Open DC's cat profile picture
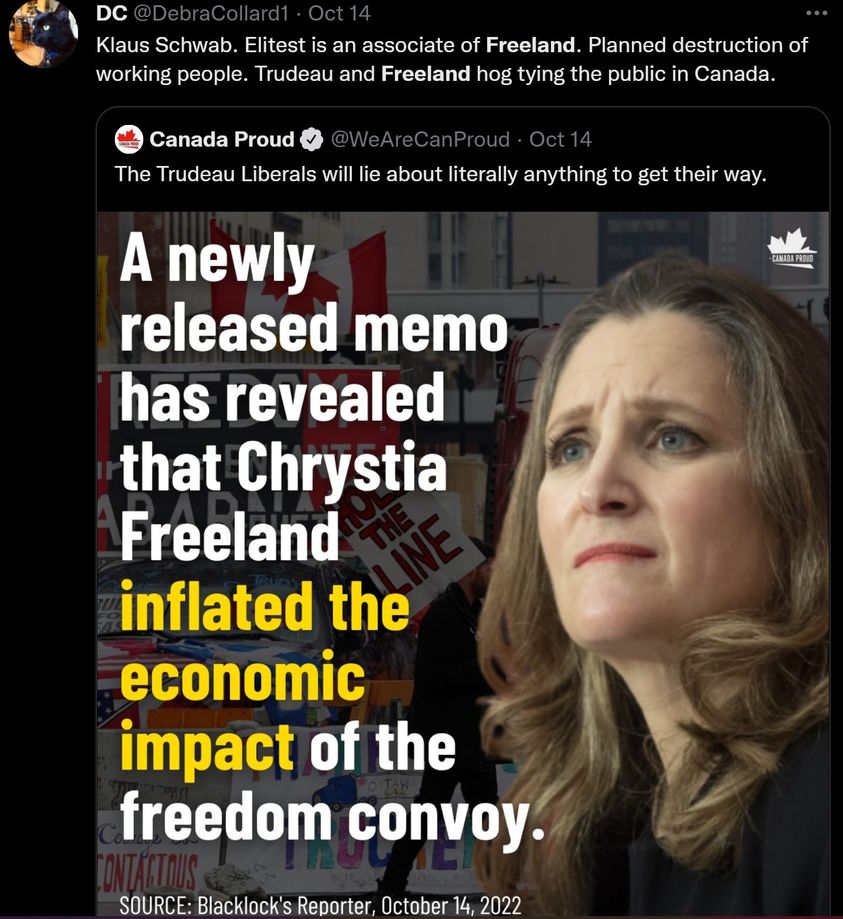Viewport: 843px width, 919px height. 43,33
